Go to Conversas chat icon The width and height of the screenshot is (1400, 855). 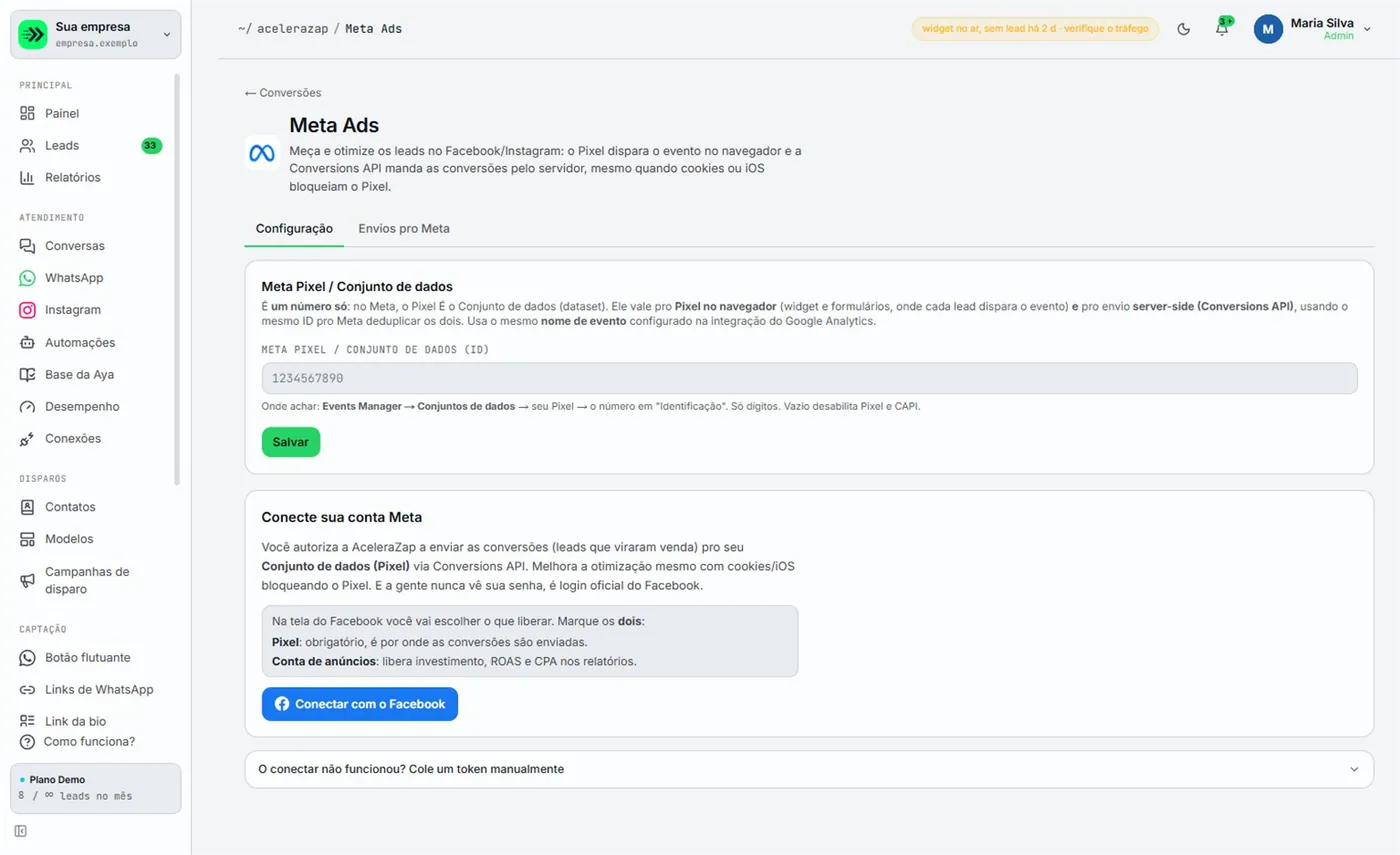click(x=27, y=246)
